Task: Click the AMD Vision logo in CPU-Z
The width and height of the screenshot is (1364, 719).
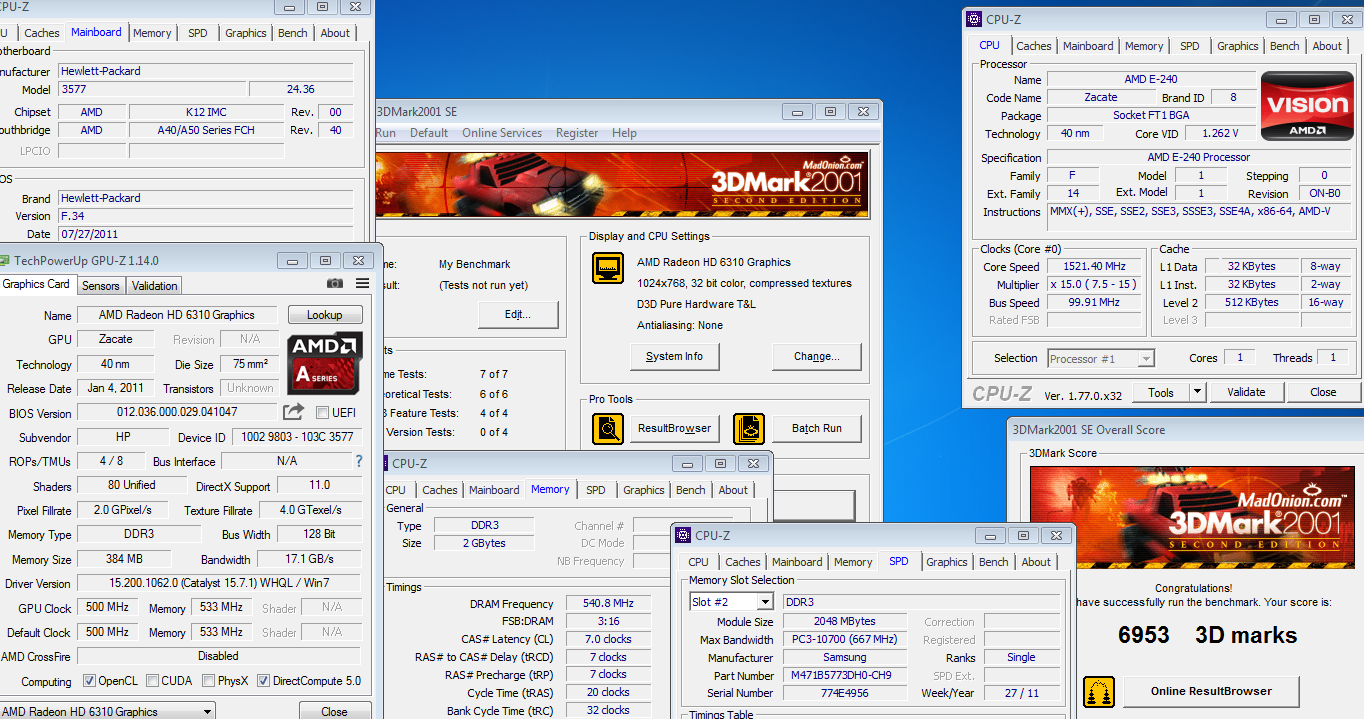Action: point(1308,106)
